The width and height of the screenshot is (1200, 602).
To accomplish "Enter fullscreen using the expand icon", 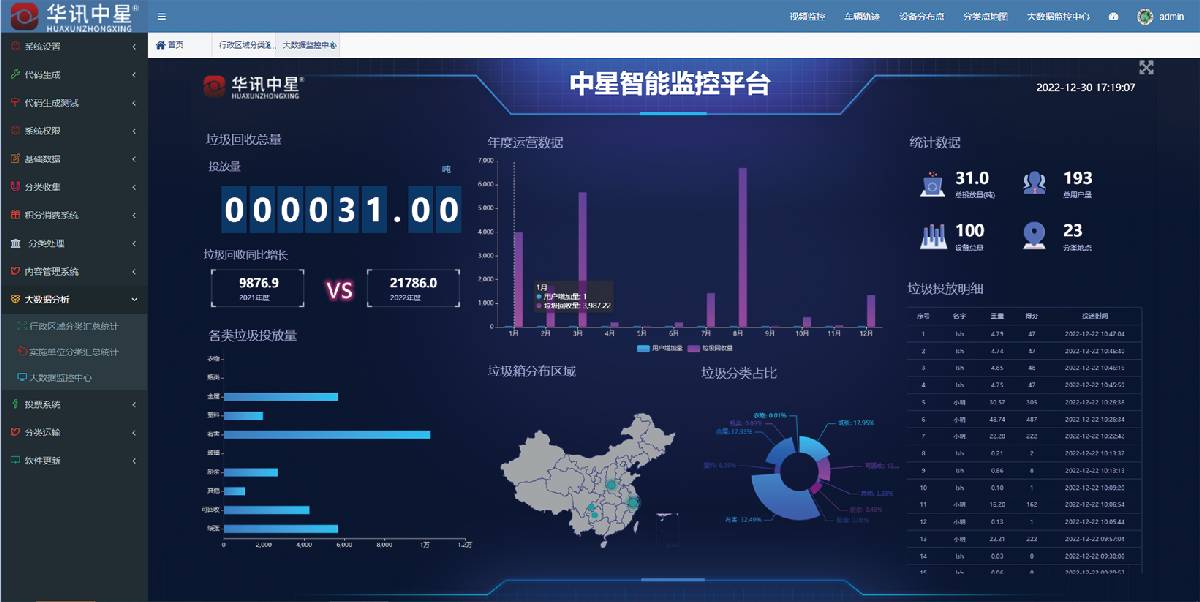I will tap(1147, 67).
